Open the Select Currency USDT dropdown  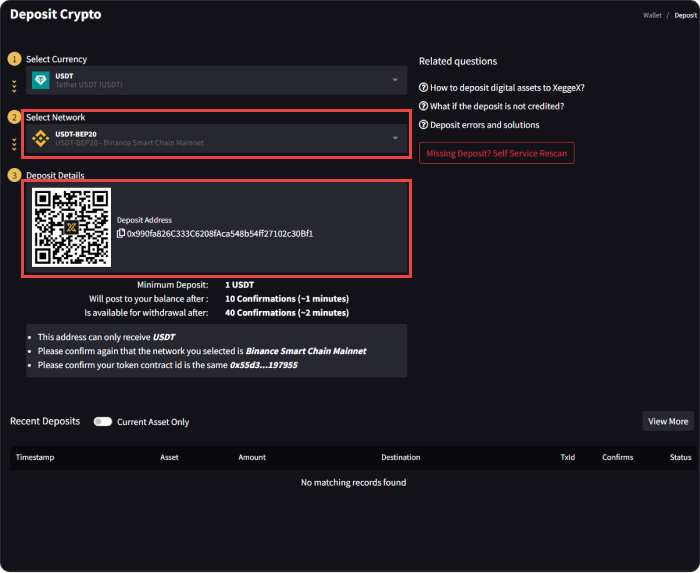tap(217, 80)
